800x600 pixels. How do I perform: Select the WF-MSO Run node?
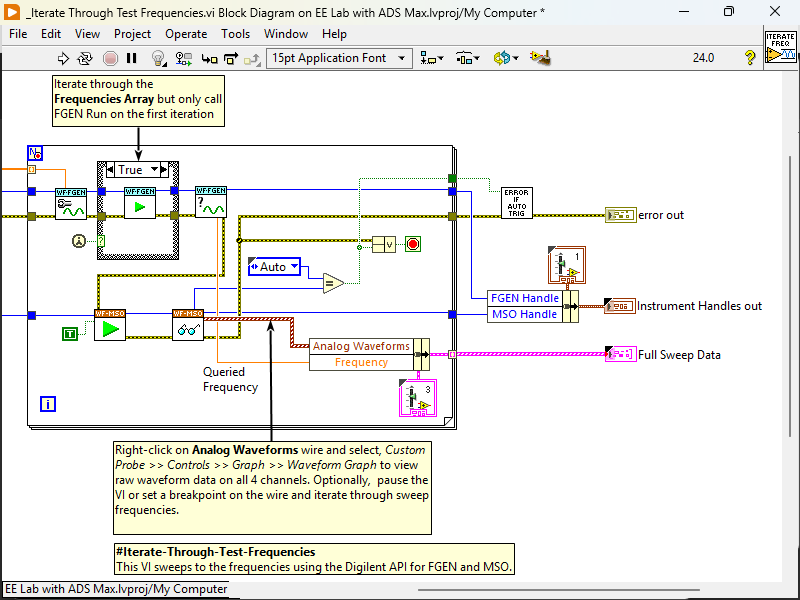(110, 325)
